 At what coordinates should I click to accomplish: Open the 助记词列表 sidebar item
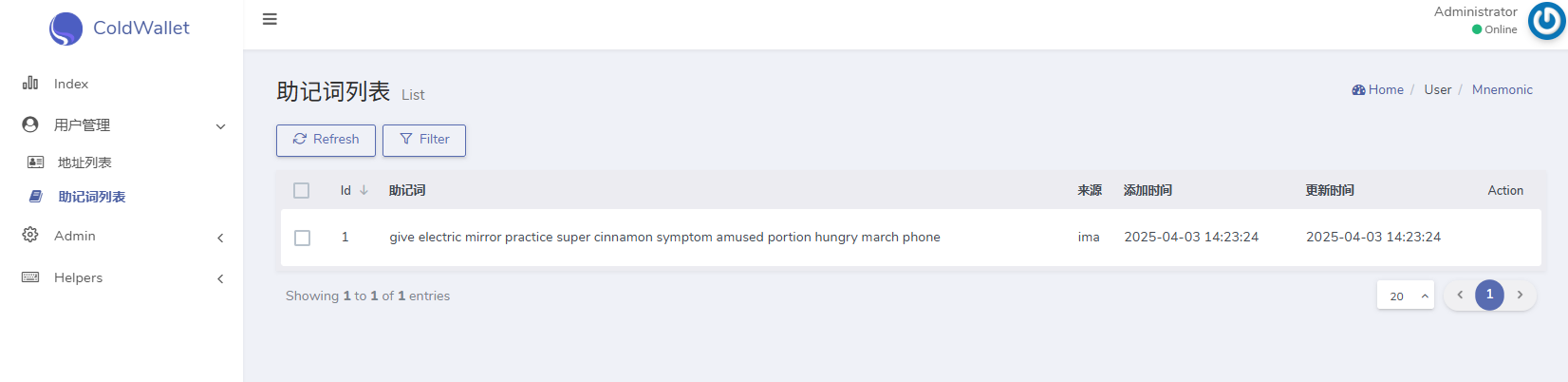(x=91, y=197)
